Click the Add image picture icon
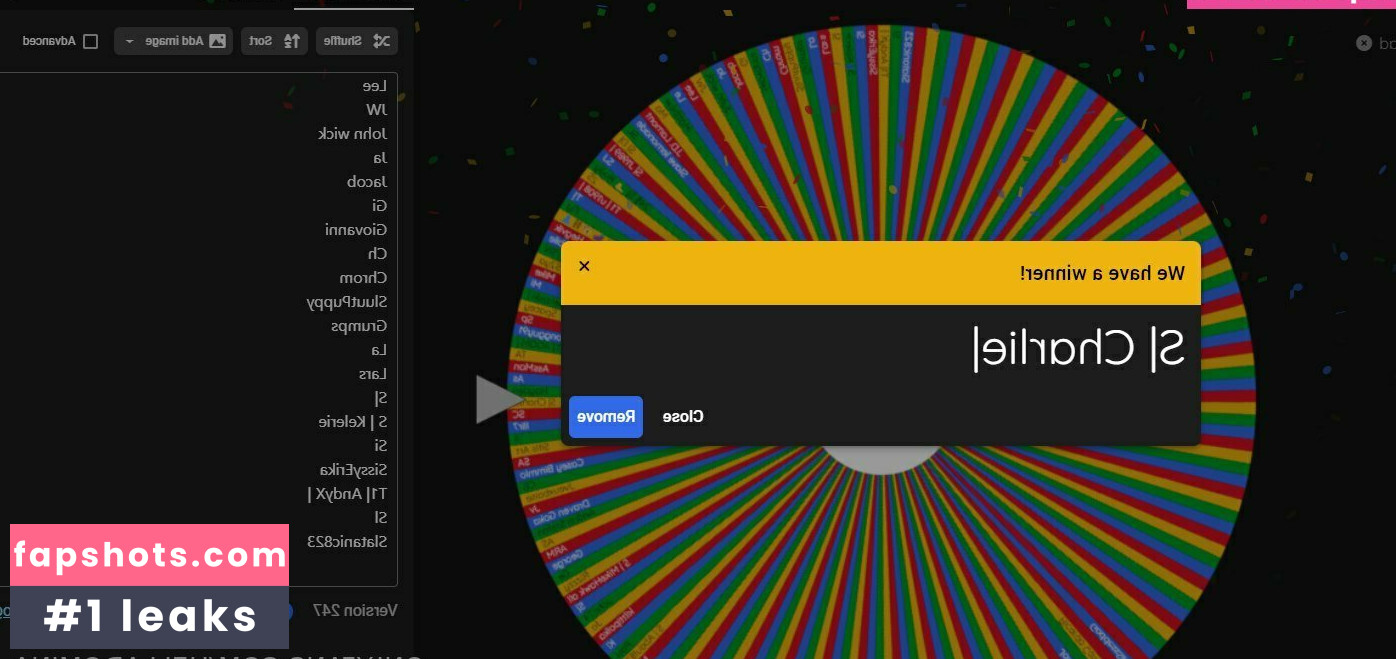Image resolution: width=1396 pixels, height=659 pixels. 217,41
